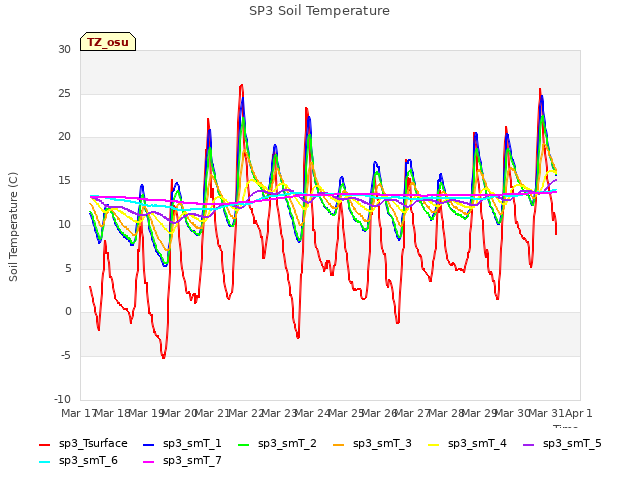Toggle sp3_smT_6 legend entry
Image resolution: width=640 pixels, height=480 pixels.
[x=78, y=460]
